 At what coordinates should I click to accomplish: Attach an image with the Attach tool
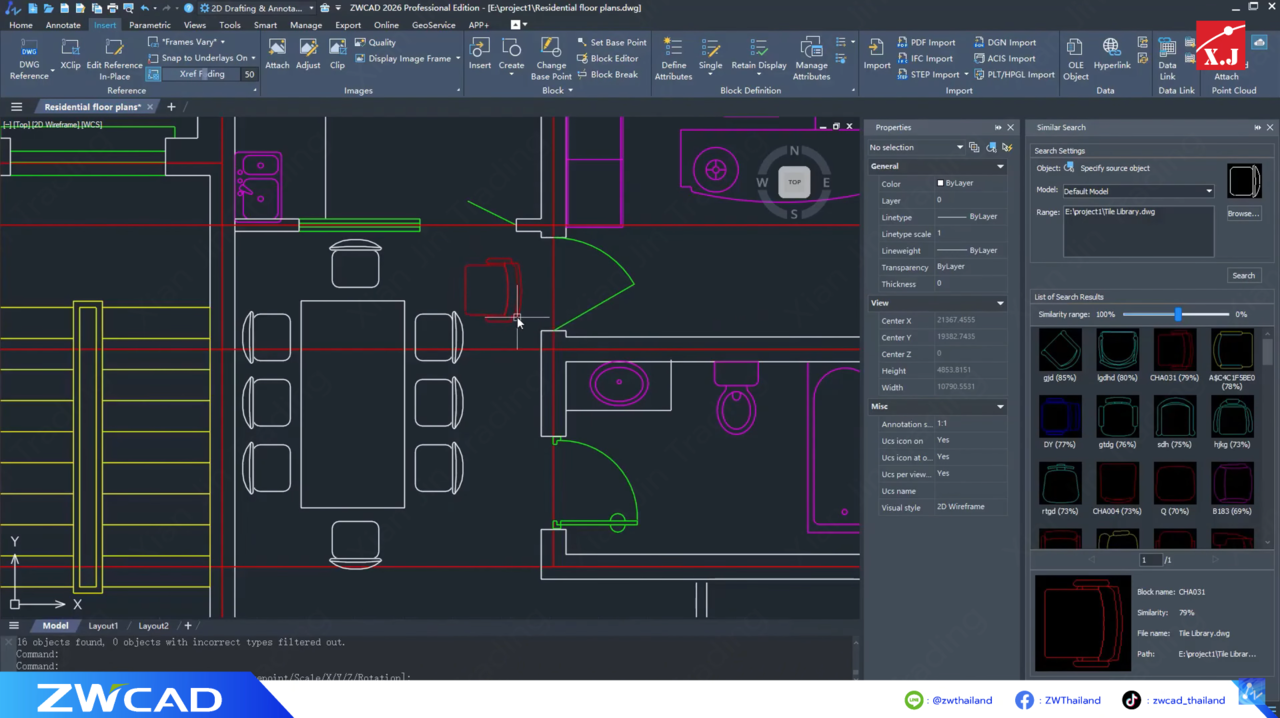click(277, 54)
